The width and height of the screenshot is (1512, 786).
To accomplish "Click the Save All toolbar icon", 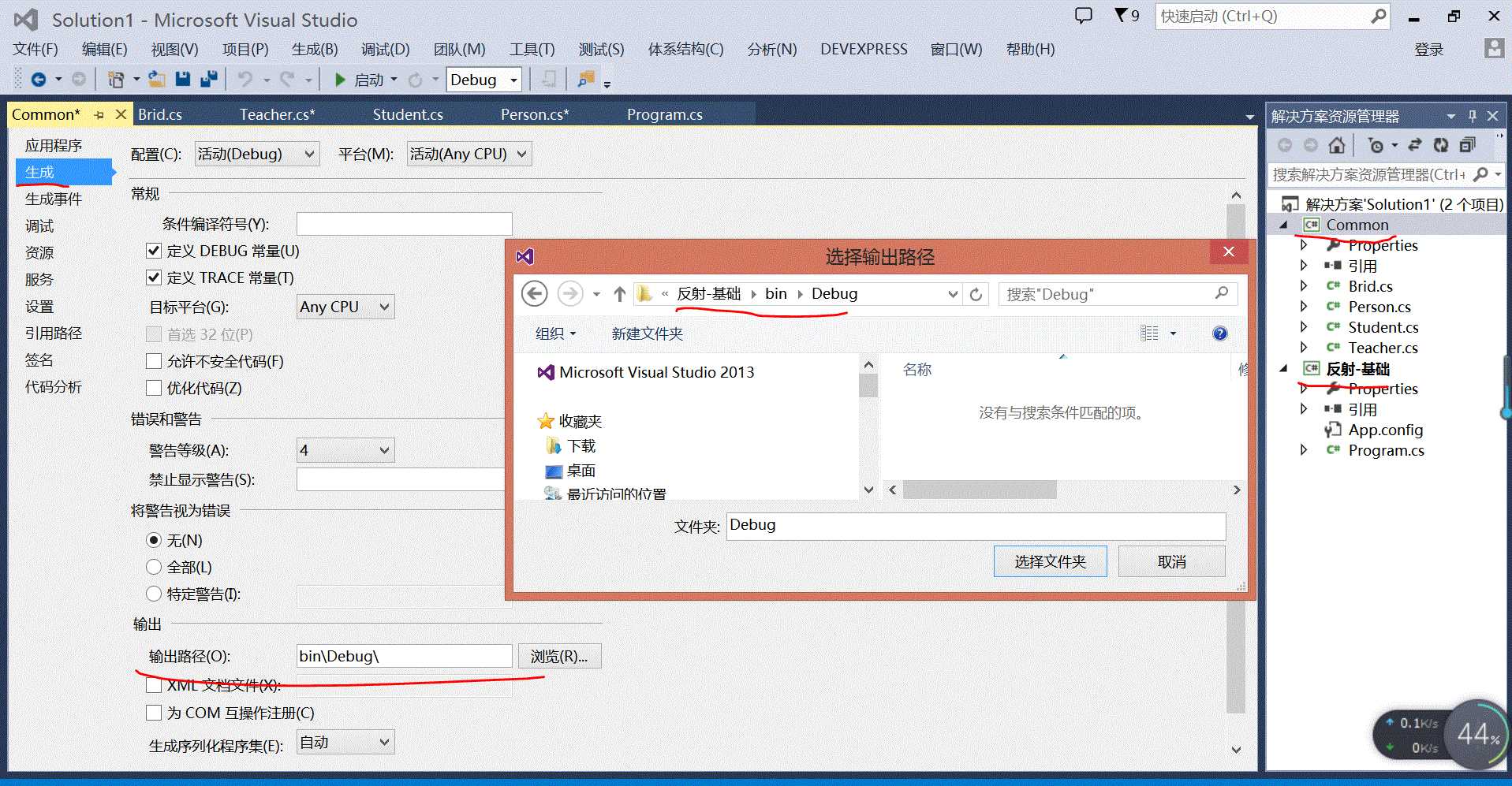I will point(209,79).
